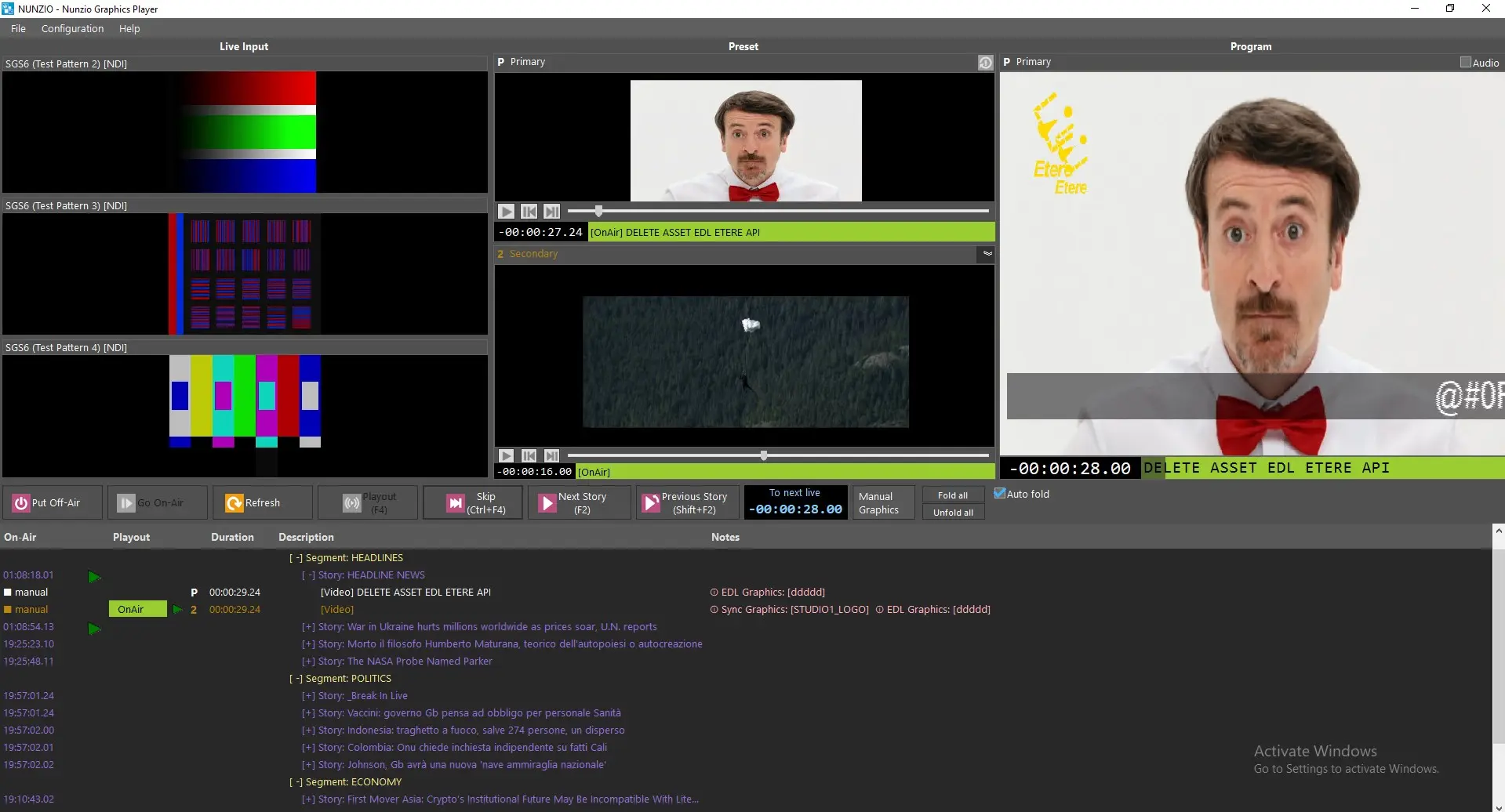Click the Refresh icon button

pos(234,503)
